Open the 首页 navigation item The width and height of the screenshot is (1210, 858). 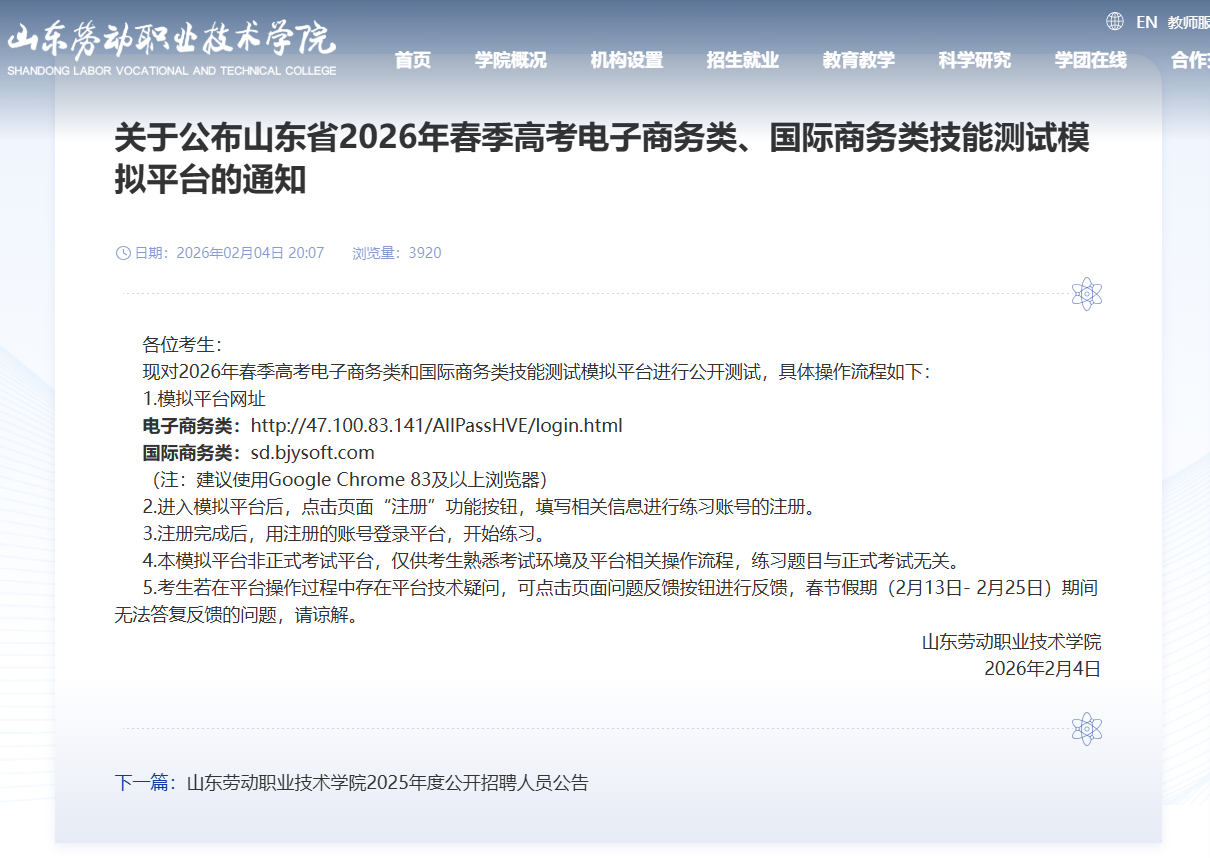pyautogui.click(x=412, y=61)
